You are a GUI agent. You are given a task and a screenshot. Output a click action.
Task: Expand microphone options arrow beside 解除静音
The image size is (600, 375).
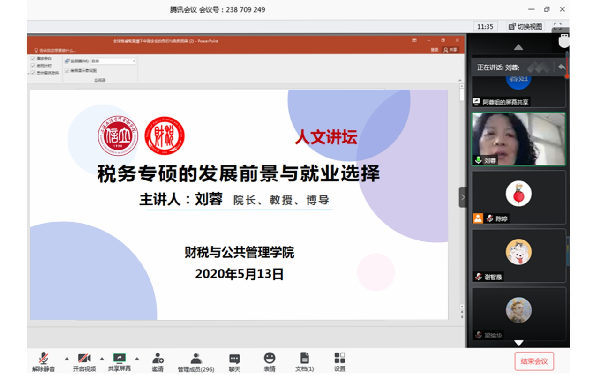(67, 359)
